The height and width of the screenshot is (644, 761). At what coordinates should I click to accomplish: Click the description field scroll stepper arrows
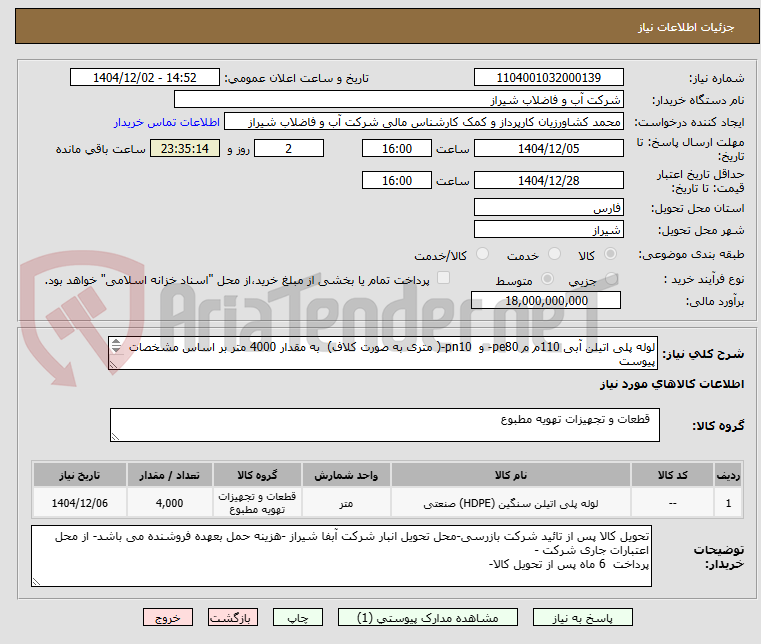pyautogui.click(x=116, y=346)
